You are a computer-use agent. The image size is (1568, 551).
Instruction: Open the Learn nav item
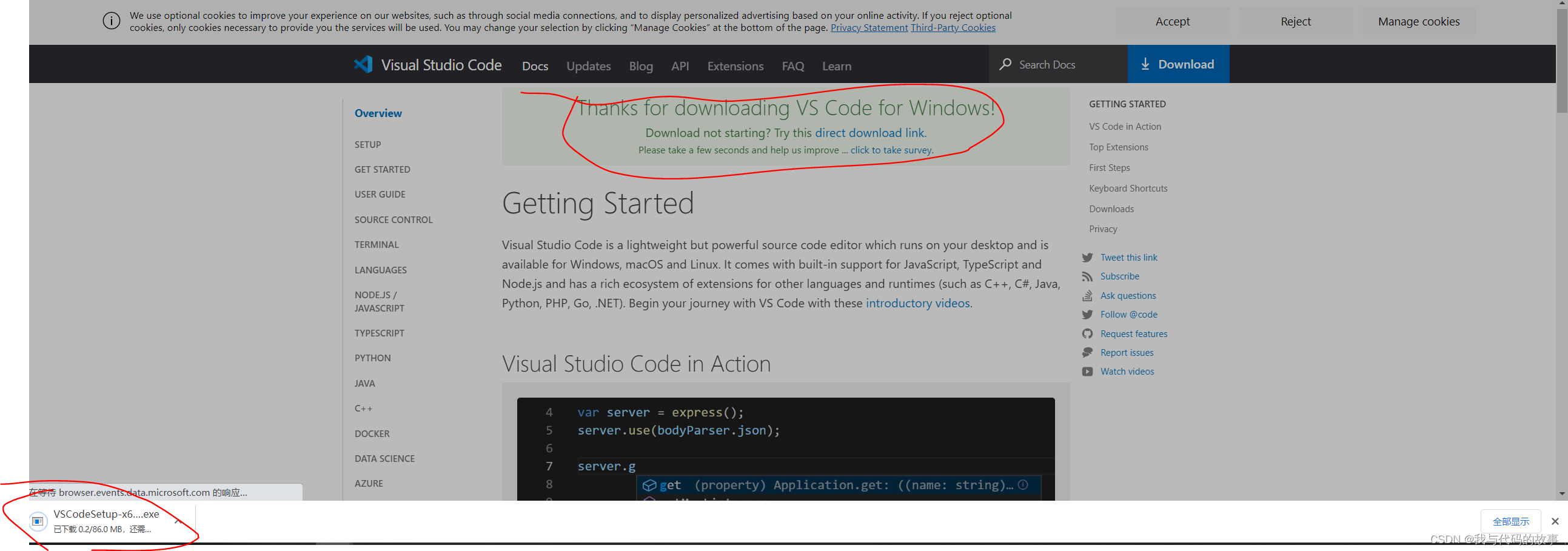tap(836, 65)
